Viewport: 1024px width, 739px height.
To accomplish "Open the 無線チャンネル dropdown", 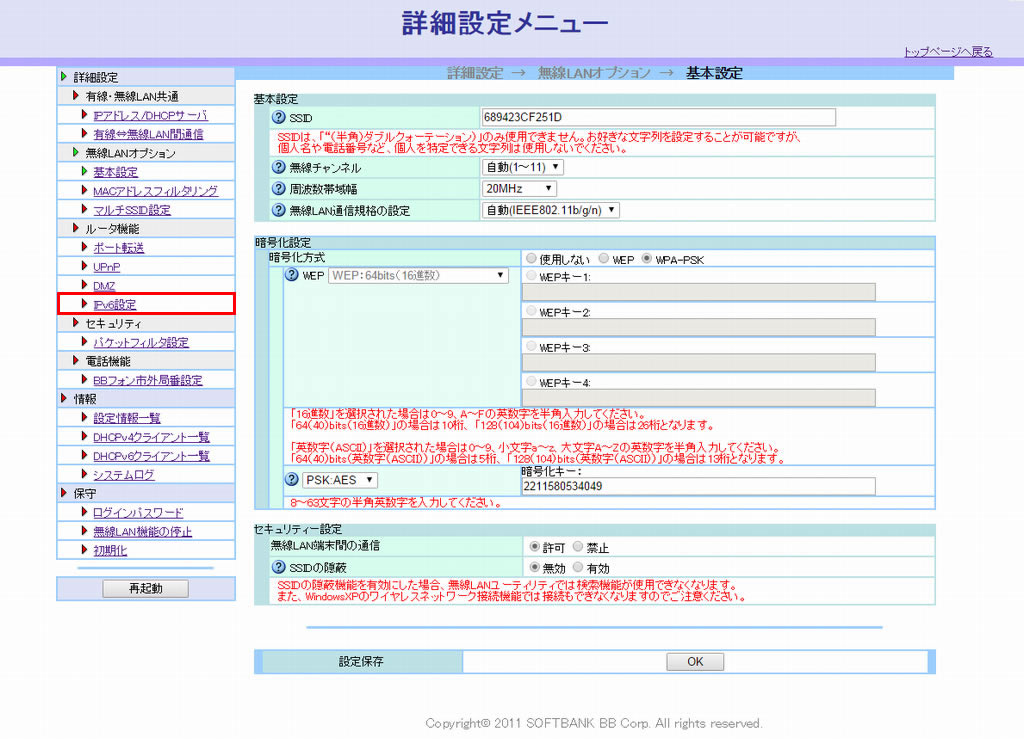I will pos(523,167).
